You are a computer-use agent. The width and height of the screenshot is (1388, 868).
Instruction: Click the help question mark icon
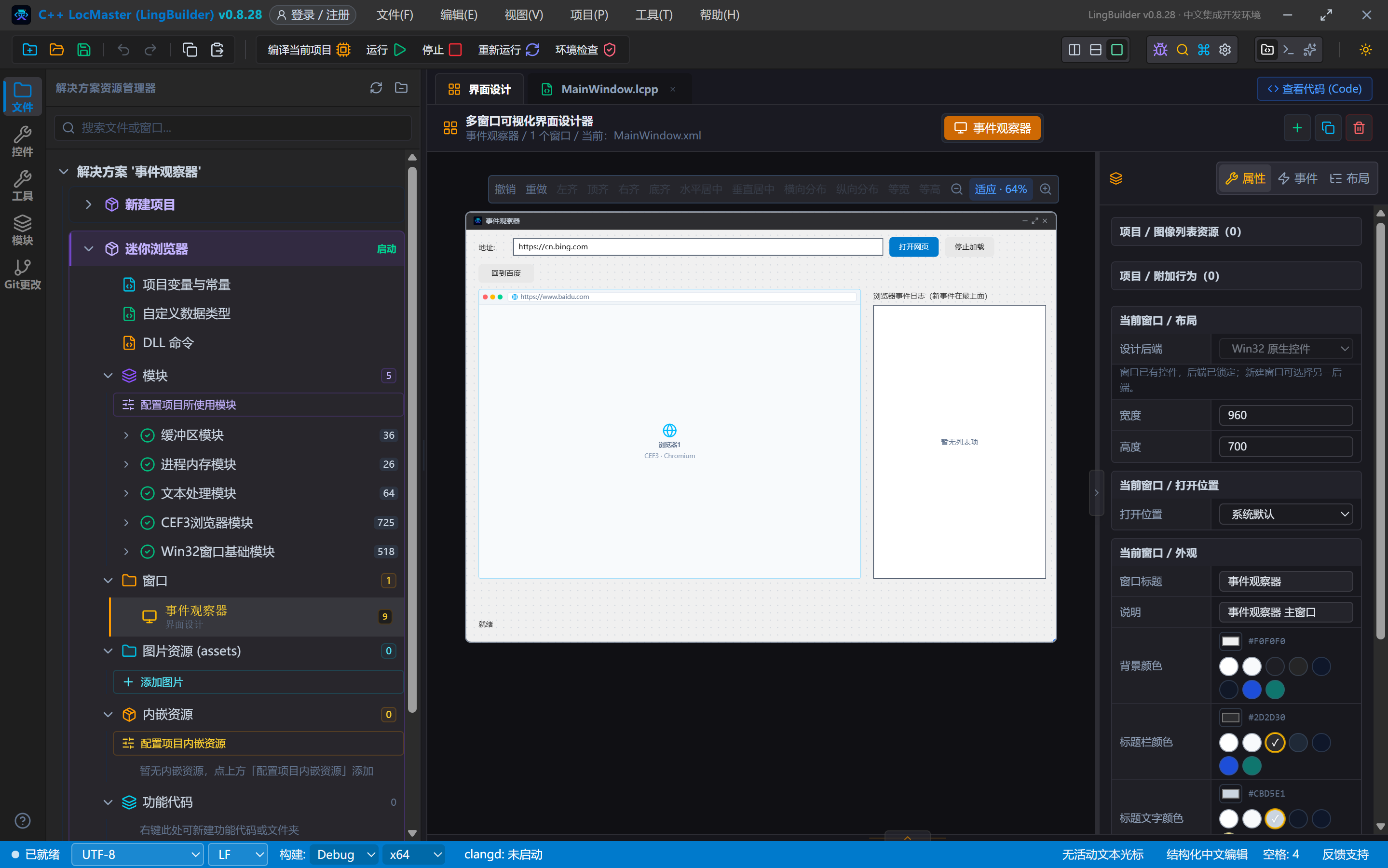(x=22, y=820)
